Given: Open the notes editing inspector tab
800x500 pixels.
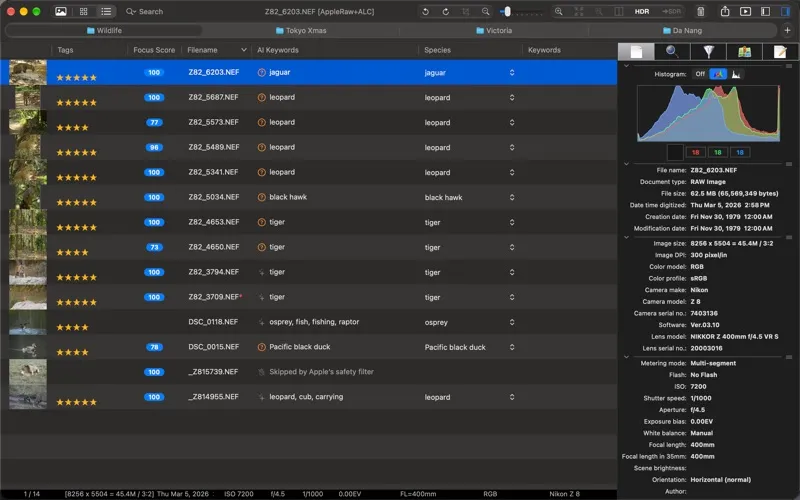Looking at the screenshot, I should click(x=780, y=52).
